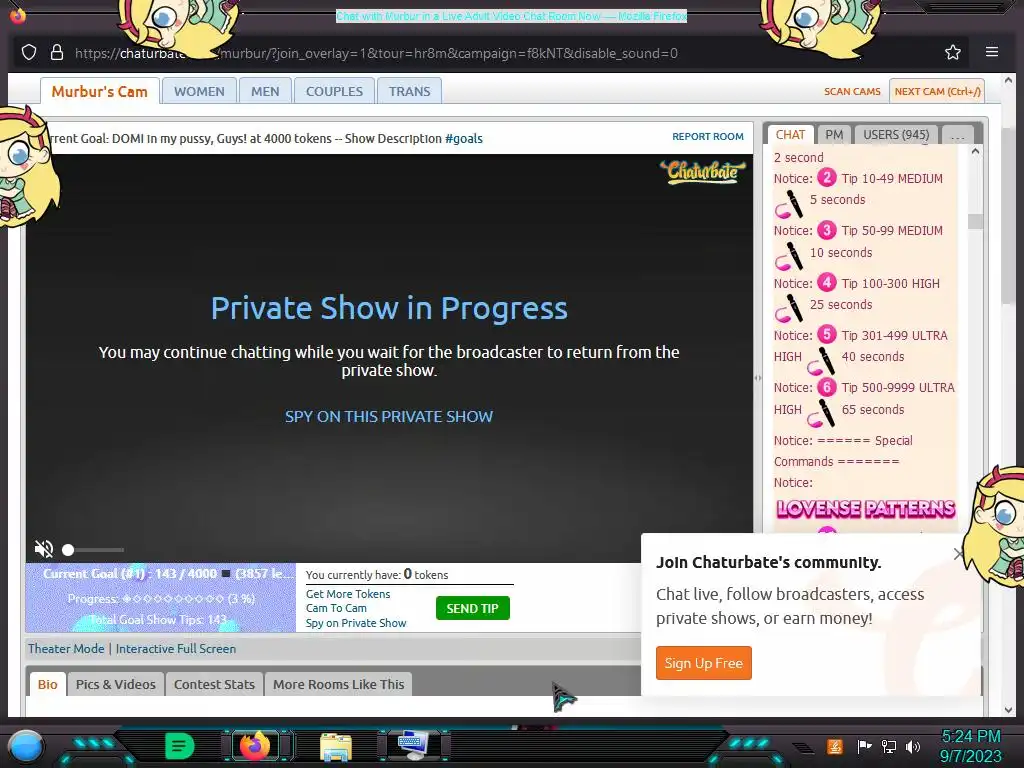The height and width of the screenshot is (768, 1024).
Task: Select the PM tab in side panel
Action: pyautogui.click(x=834, y=135)
